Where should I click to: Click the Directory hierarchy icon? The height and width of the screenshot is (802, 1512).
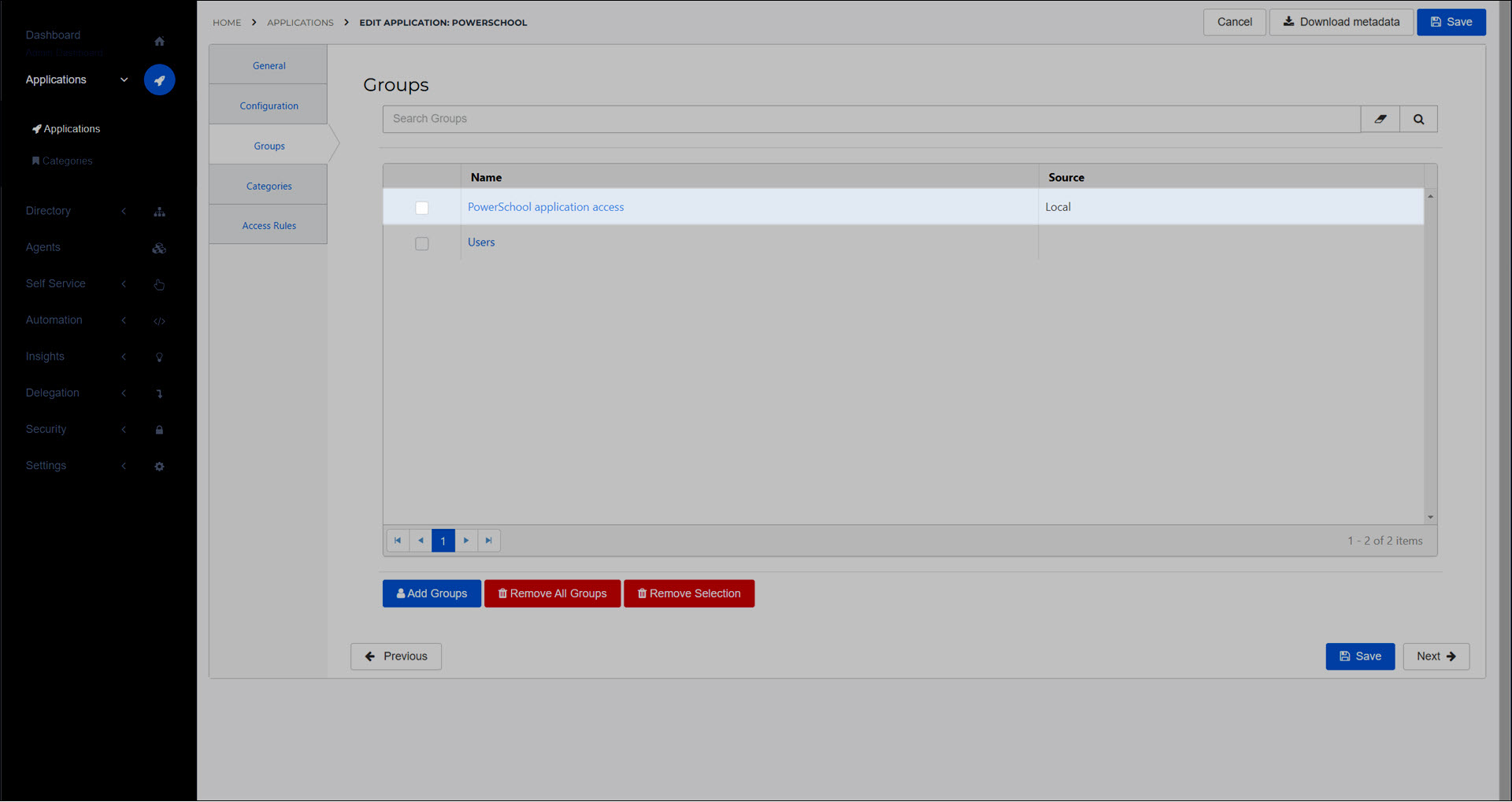(159, 212)
